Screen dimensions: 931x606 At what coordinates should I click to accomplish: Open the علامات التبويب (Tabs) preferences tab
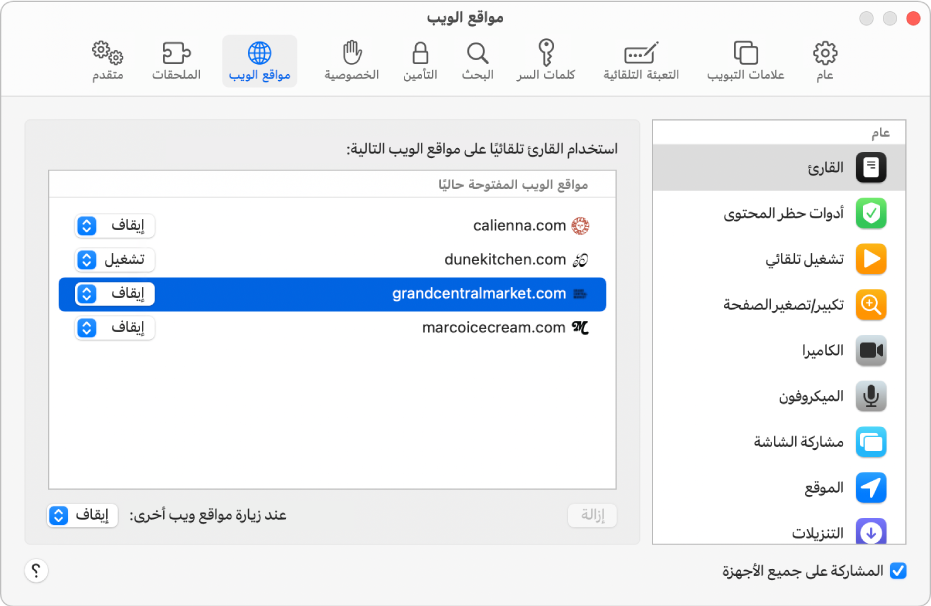pos(746,61)
